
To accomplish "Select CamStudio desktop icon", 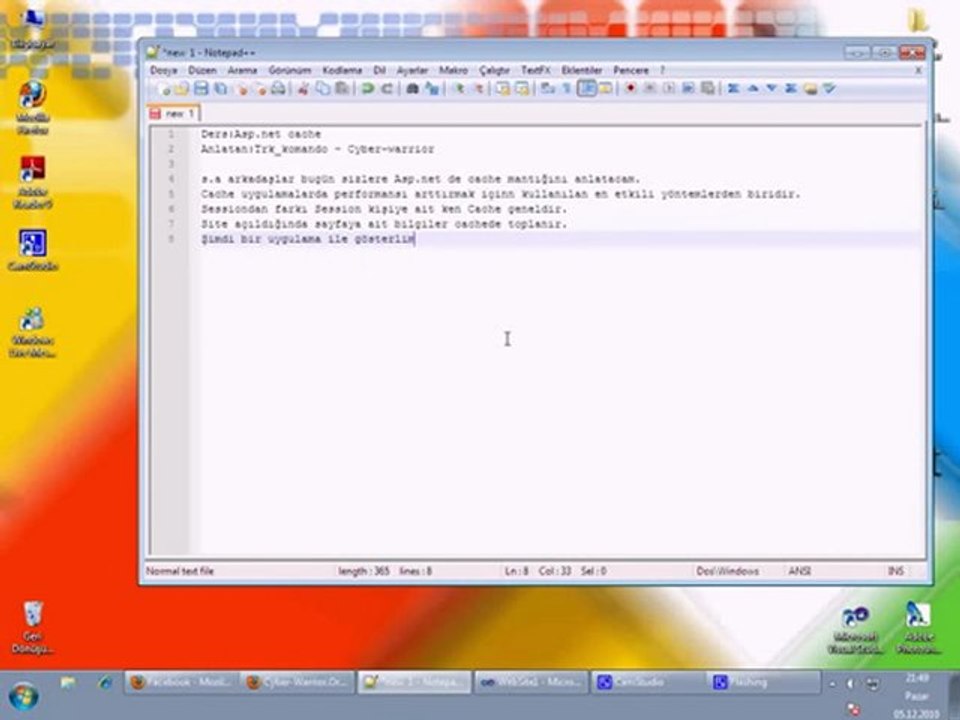I will point(32,250).
